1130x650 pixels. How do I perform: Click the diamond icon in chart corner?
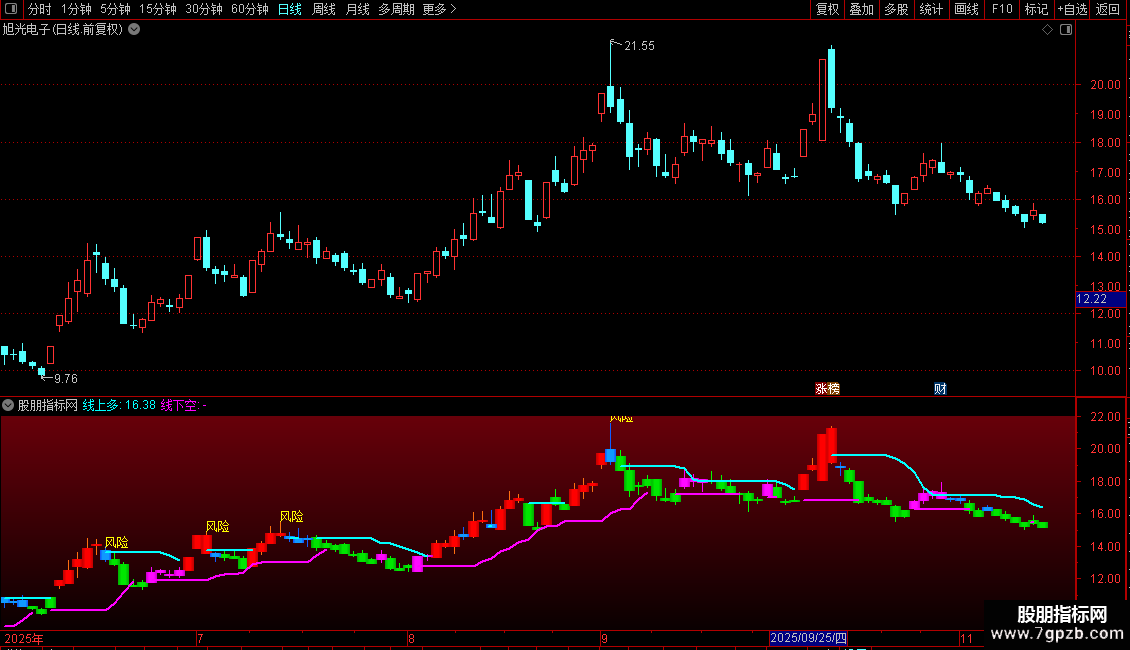(1048, 30)
